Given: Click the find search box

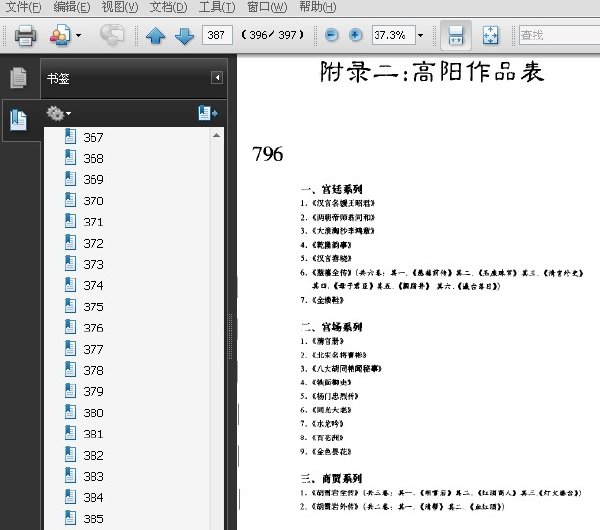Looking at the screenshot, I should click(x=559, y=35).
